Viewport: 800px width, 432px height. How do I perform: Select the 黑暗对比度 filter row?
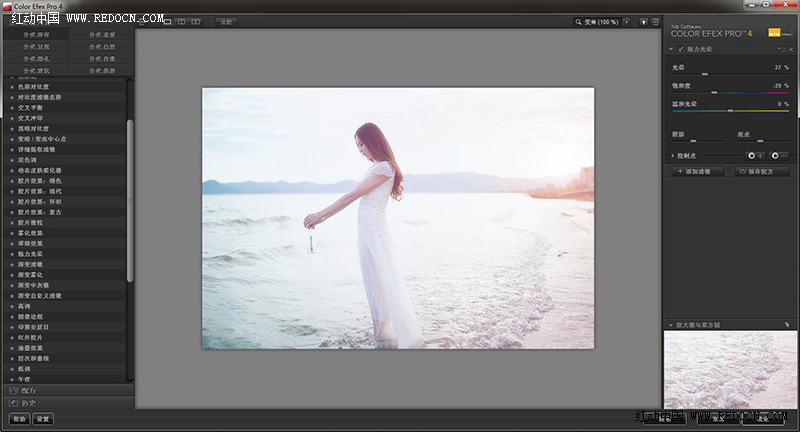coord(65,129)
